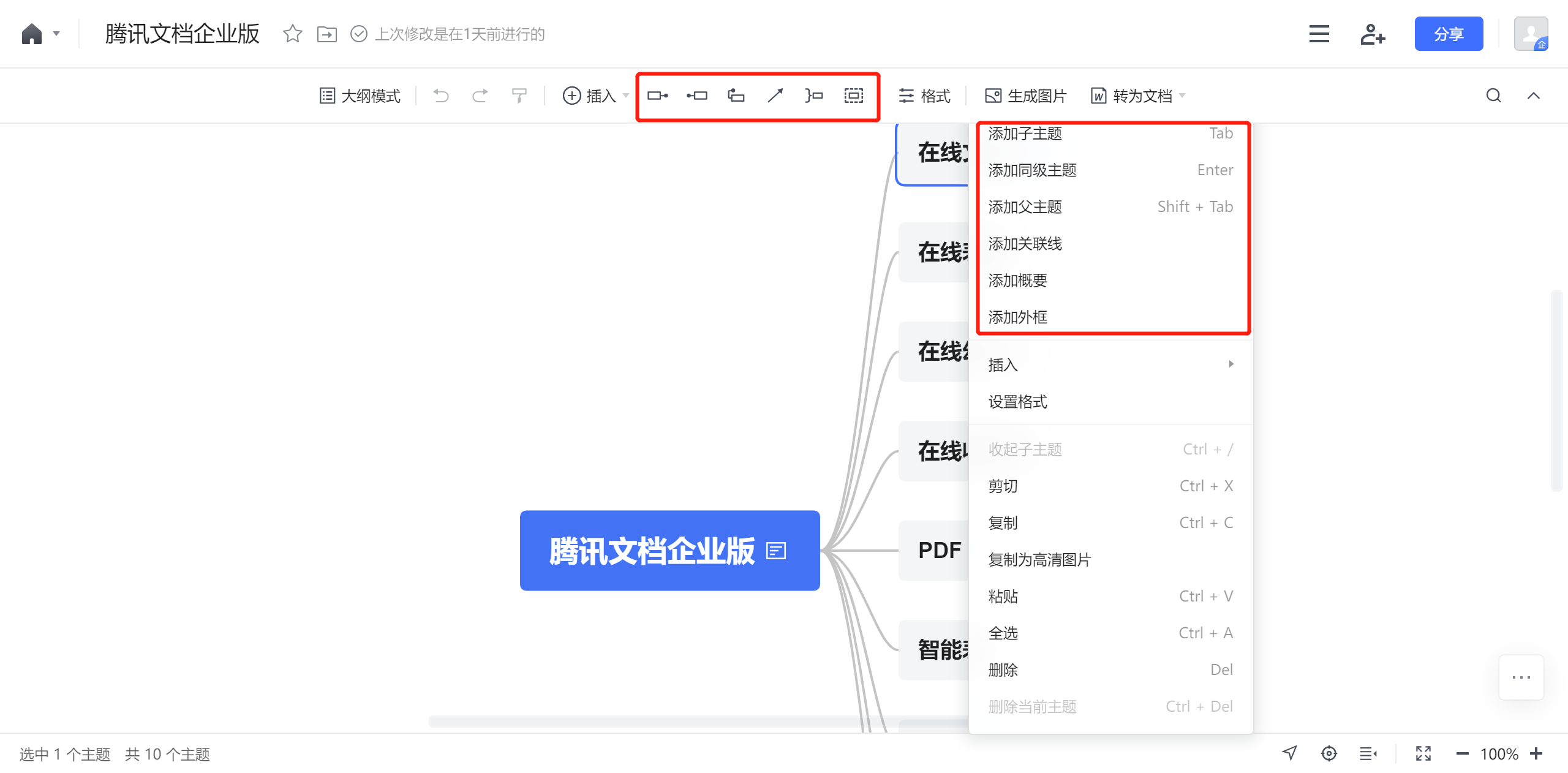Viewport: 1568px width, 773px height.
Task: Click the add sibling topic toolbar icon
Action: click(x=697, y=96)
